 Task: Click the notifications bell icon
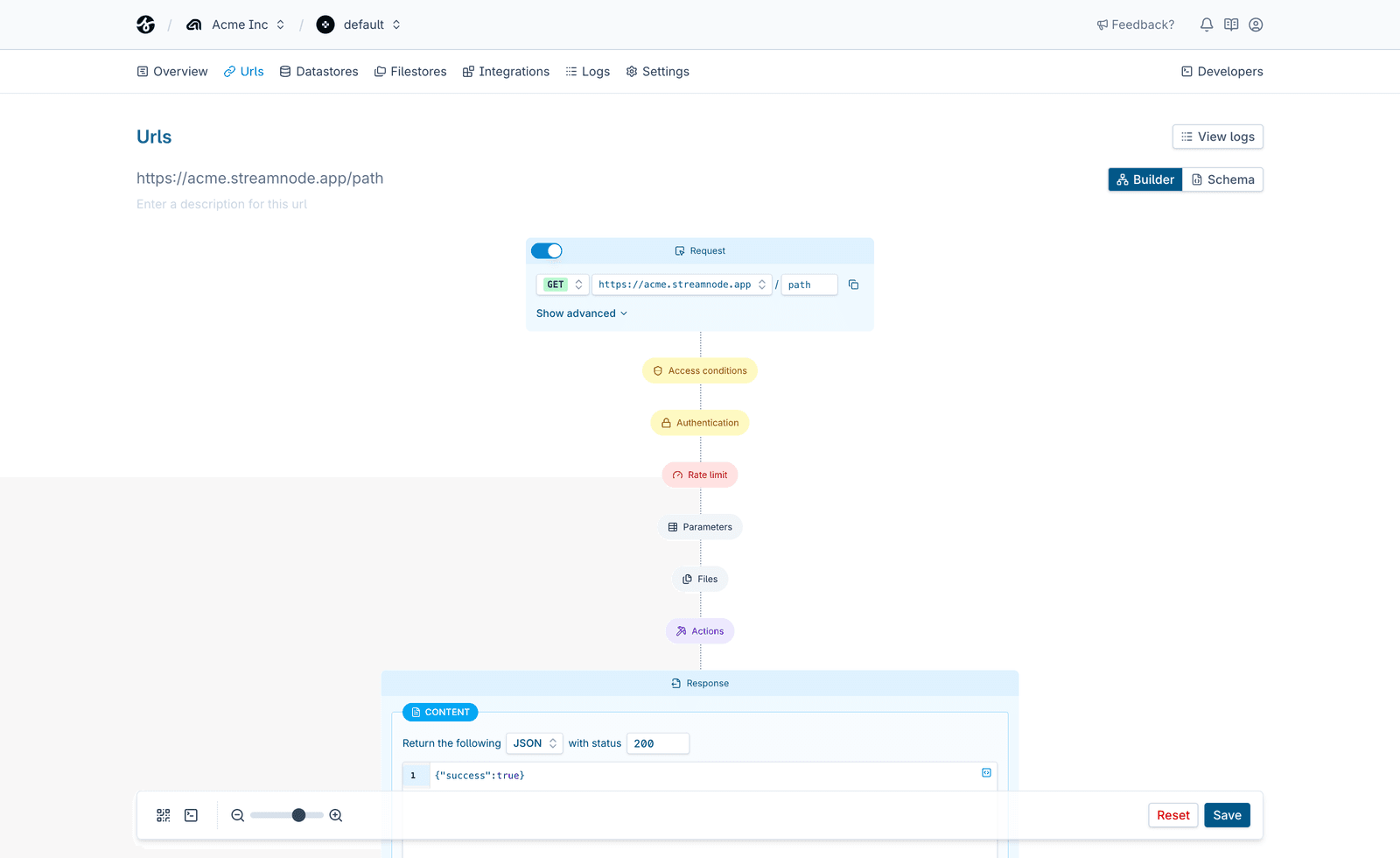1207,25
